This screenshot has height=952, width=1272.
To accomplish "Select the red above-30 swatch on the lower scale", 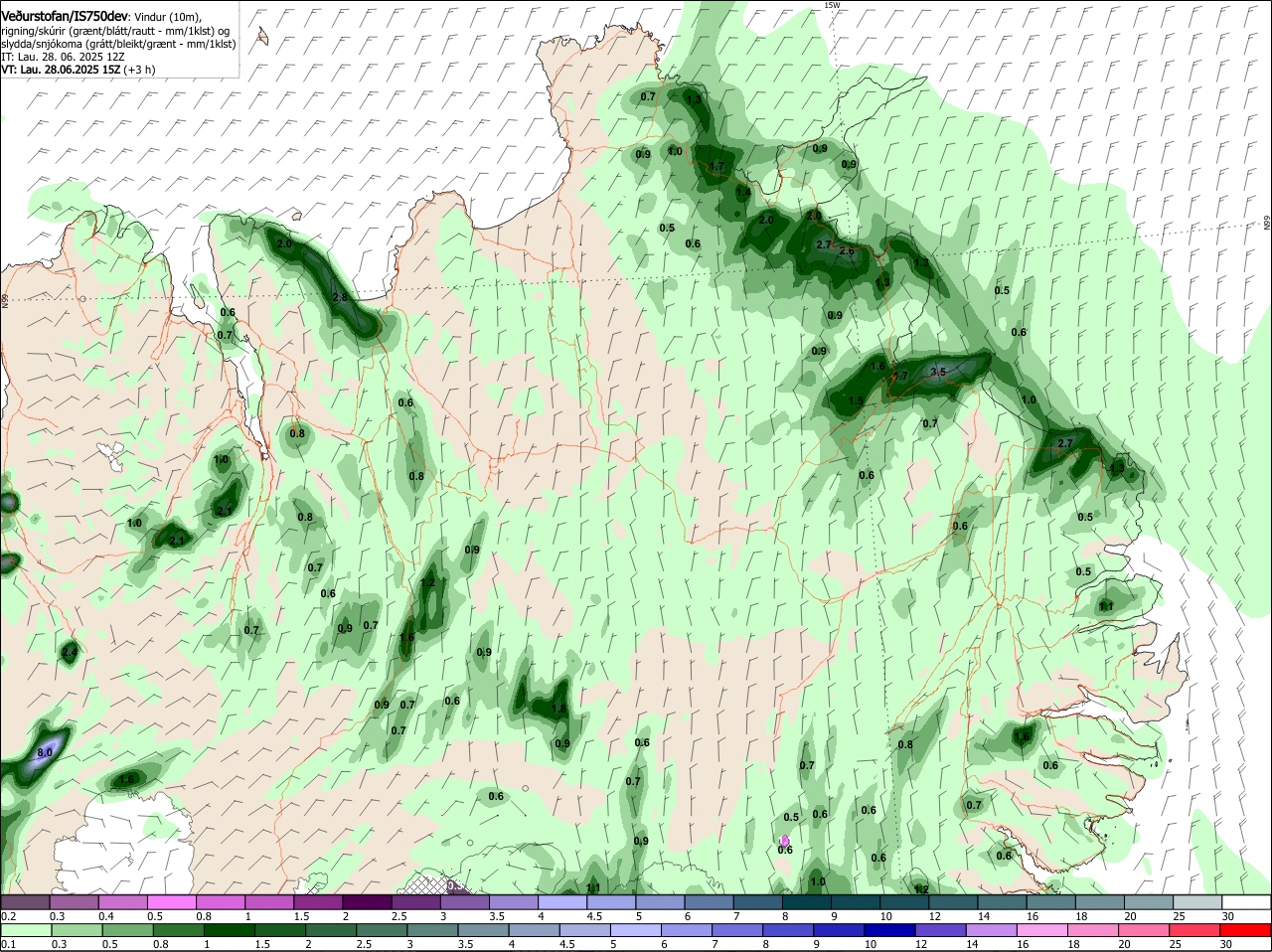I will [x=1247, y=930].
